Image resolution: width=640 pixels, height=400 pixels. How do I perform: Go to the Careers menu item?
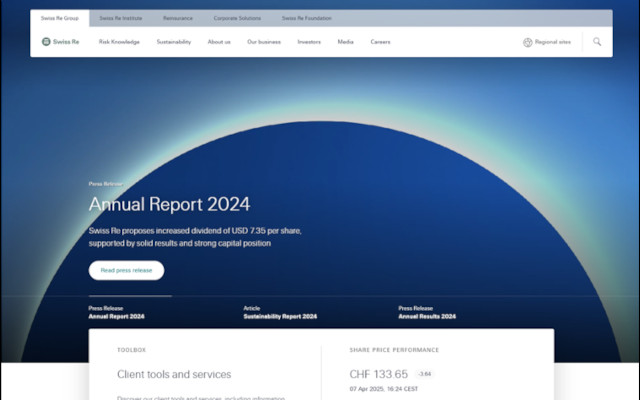pyautogui.click(x=380, y=42)
